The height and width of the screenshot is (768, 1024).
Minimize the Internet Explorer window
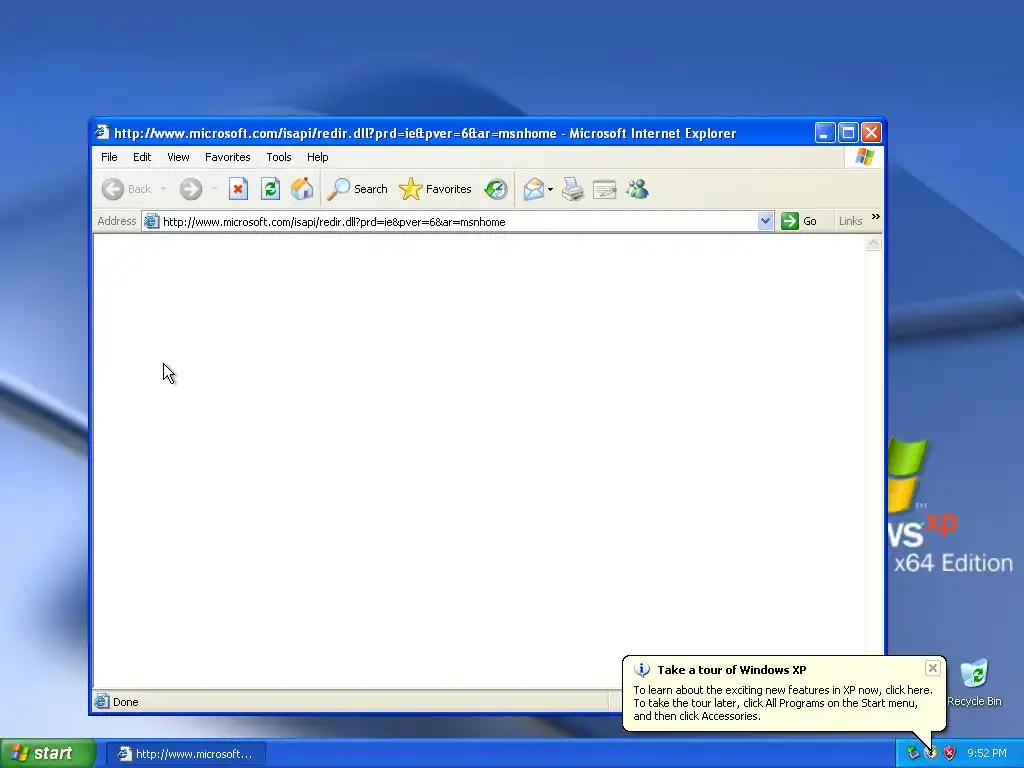(825, 133)
